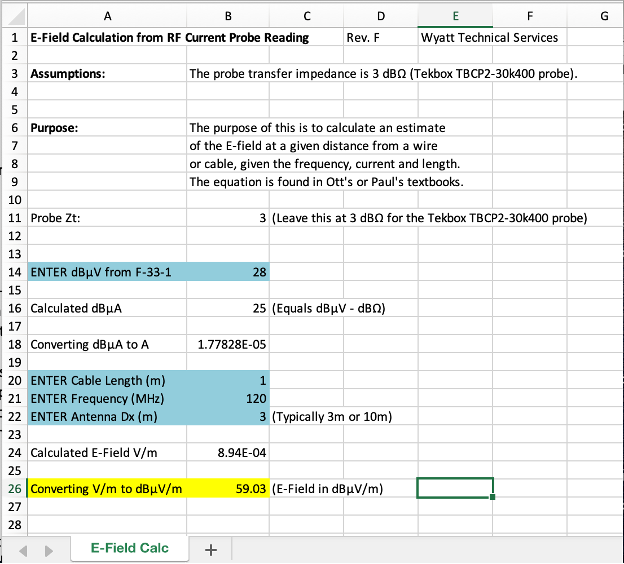Click the 'Leave this at 3 dBΩ' note
The image size is (624, 564).
pyautogui.click(x=429, y=218)
